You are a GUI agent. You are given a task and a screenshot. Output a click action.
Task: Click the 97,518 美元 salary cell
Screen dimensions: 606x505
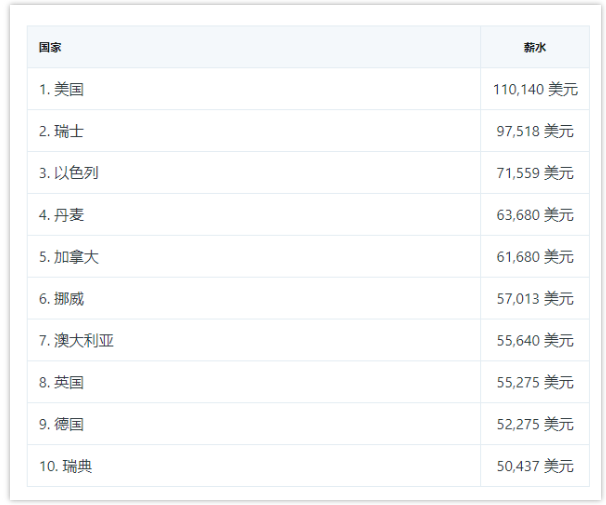pos(535,131)
